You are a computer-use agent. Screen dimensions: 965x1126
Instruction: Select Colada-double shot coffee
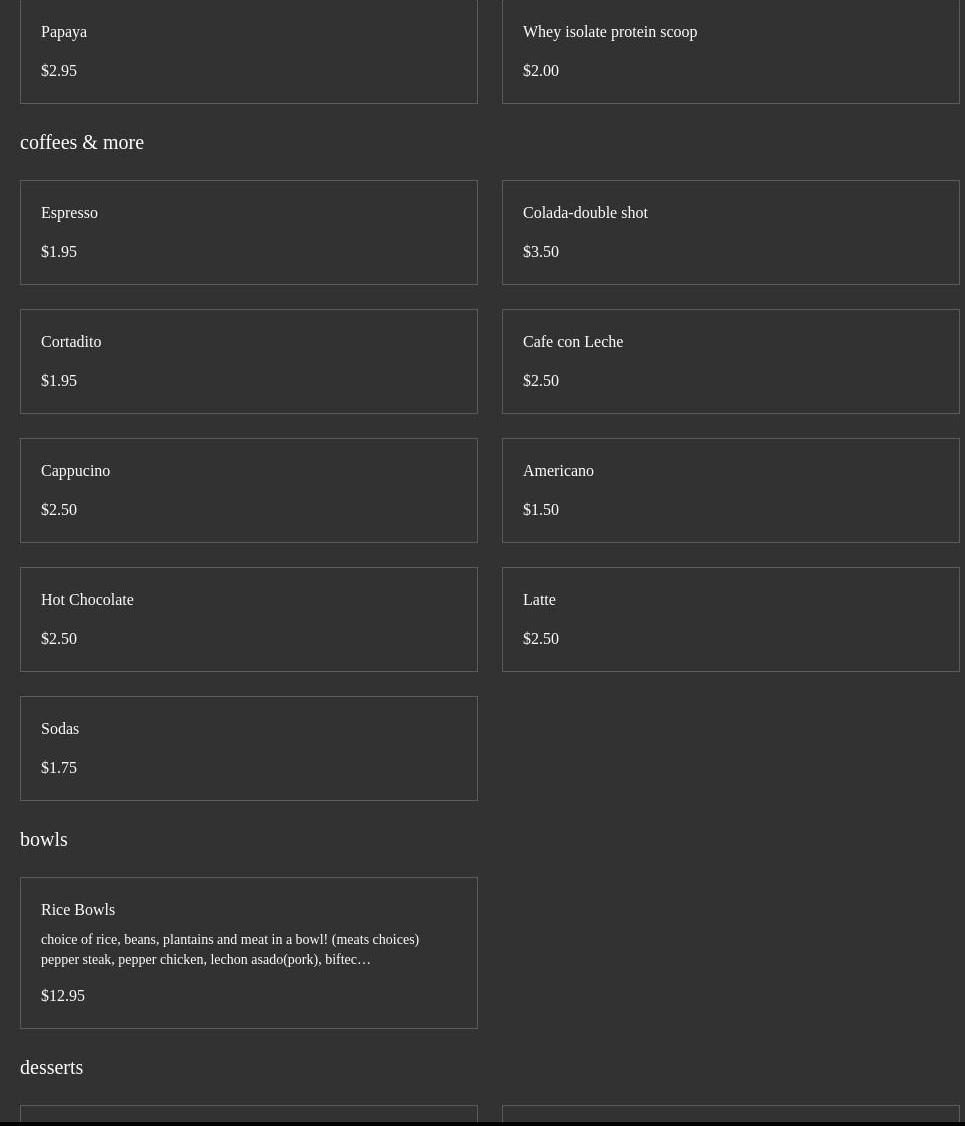click(730, 232)
